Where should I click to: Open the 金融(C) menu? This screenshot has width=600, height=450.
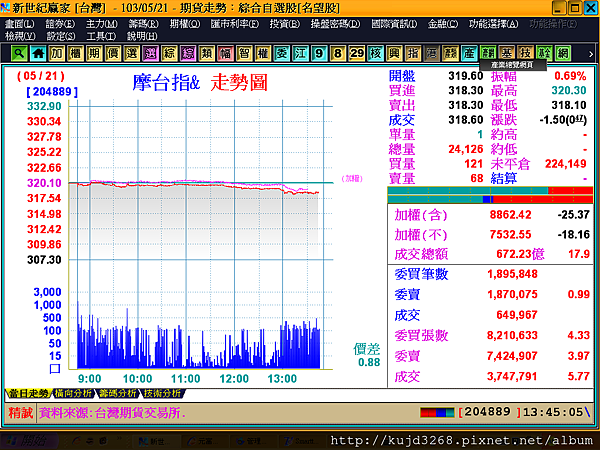click(443, 24)
